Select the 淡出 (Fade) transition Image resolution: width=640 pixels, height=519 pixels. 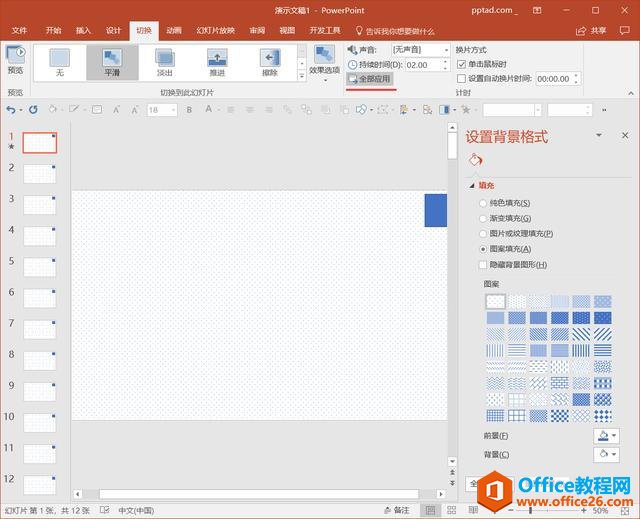pyautogui.click(x=165, y=62)
